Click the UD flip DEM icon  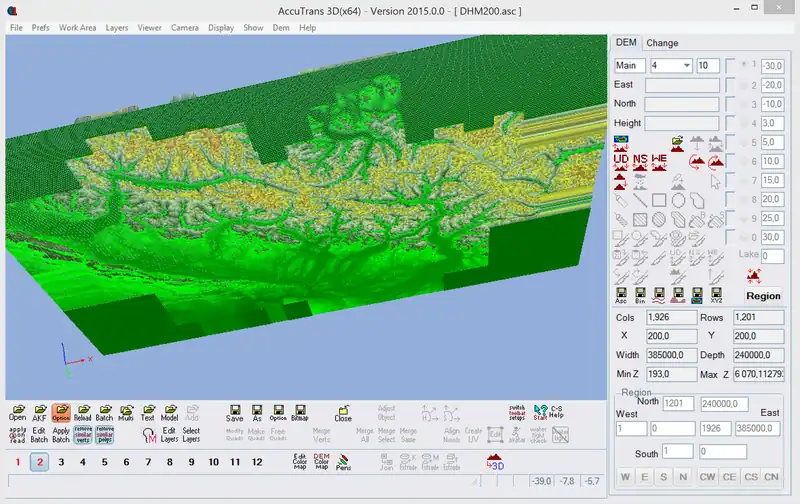[621, 160]
